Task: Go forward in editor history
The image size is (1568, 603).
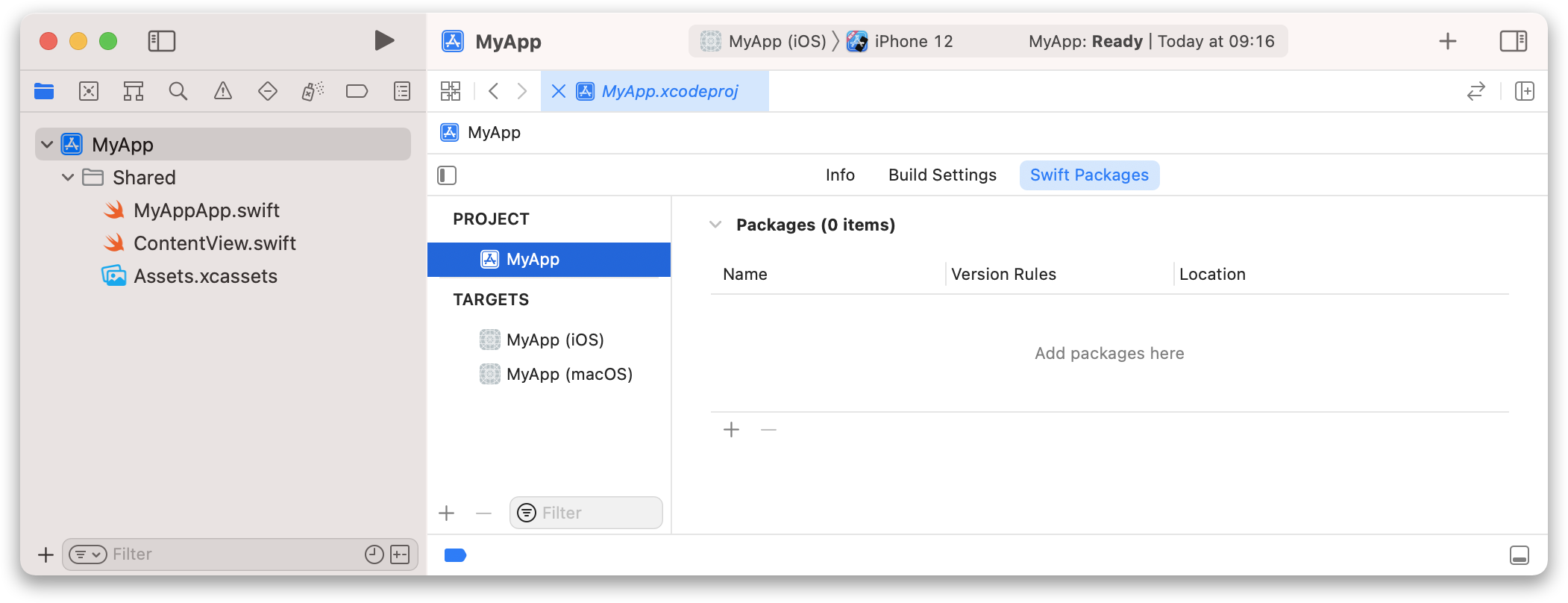Action: click(x=522, y=91)
